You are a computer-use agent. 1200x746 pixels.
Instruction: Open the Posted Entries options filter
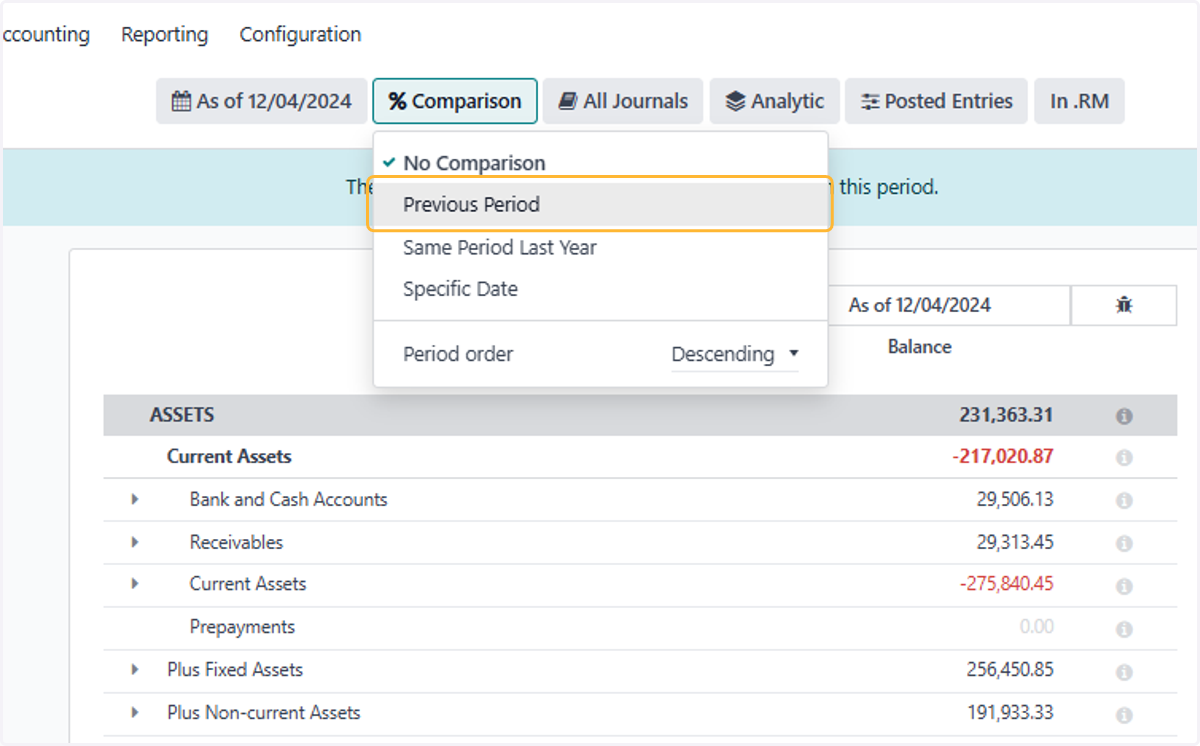pyautogui.click(x=937, y=101)
